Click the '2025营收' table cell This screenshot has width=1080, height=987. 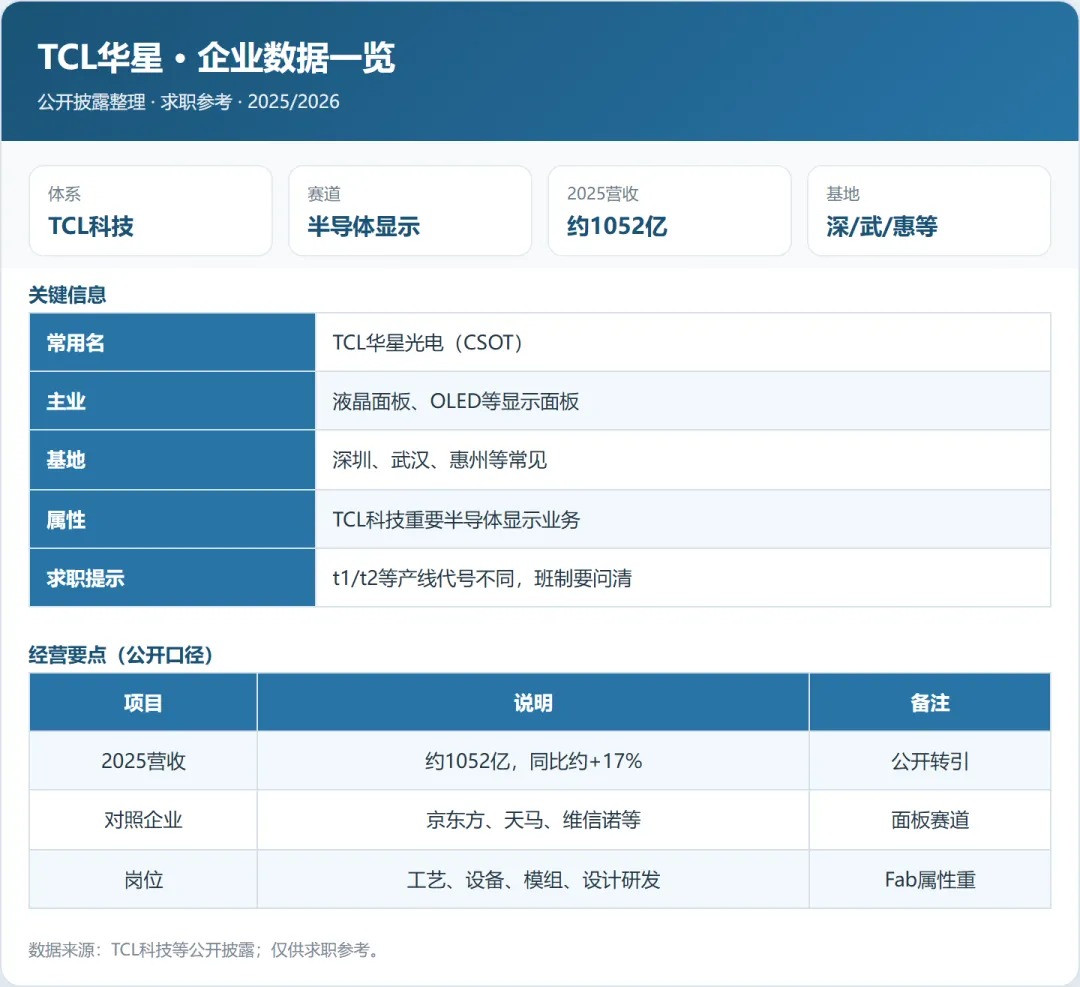[x=143, y=761]
